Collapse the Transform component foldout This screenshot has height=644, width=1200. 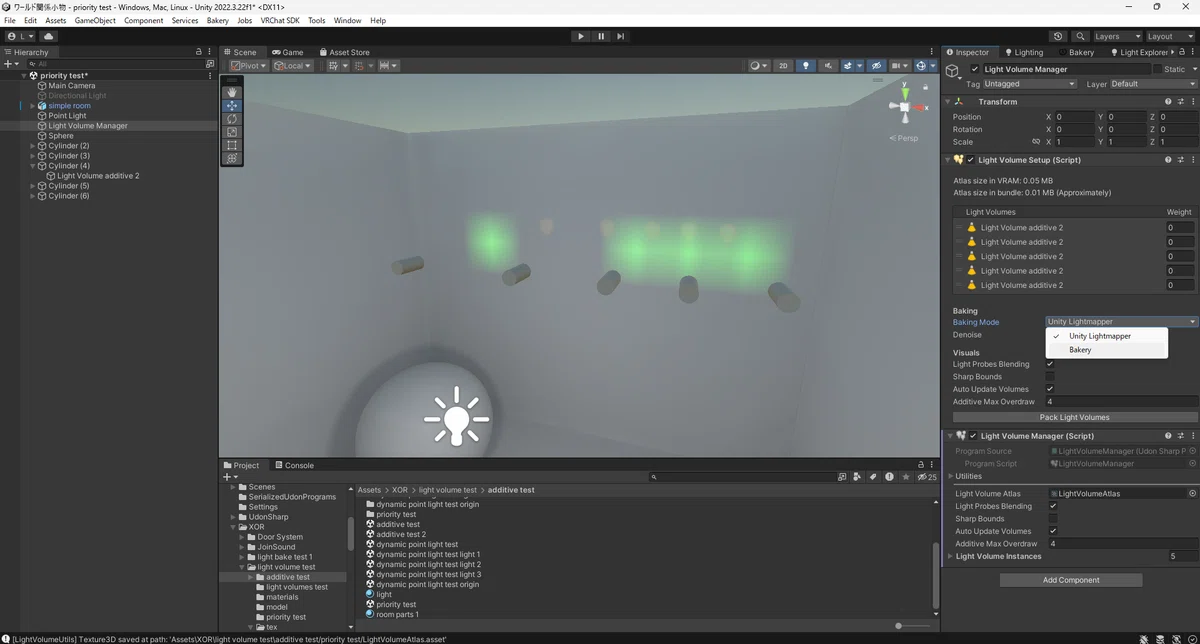948,102
